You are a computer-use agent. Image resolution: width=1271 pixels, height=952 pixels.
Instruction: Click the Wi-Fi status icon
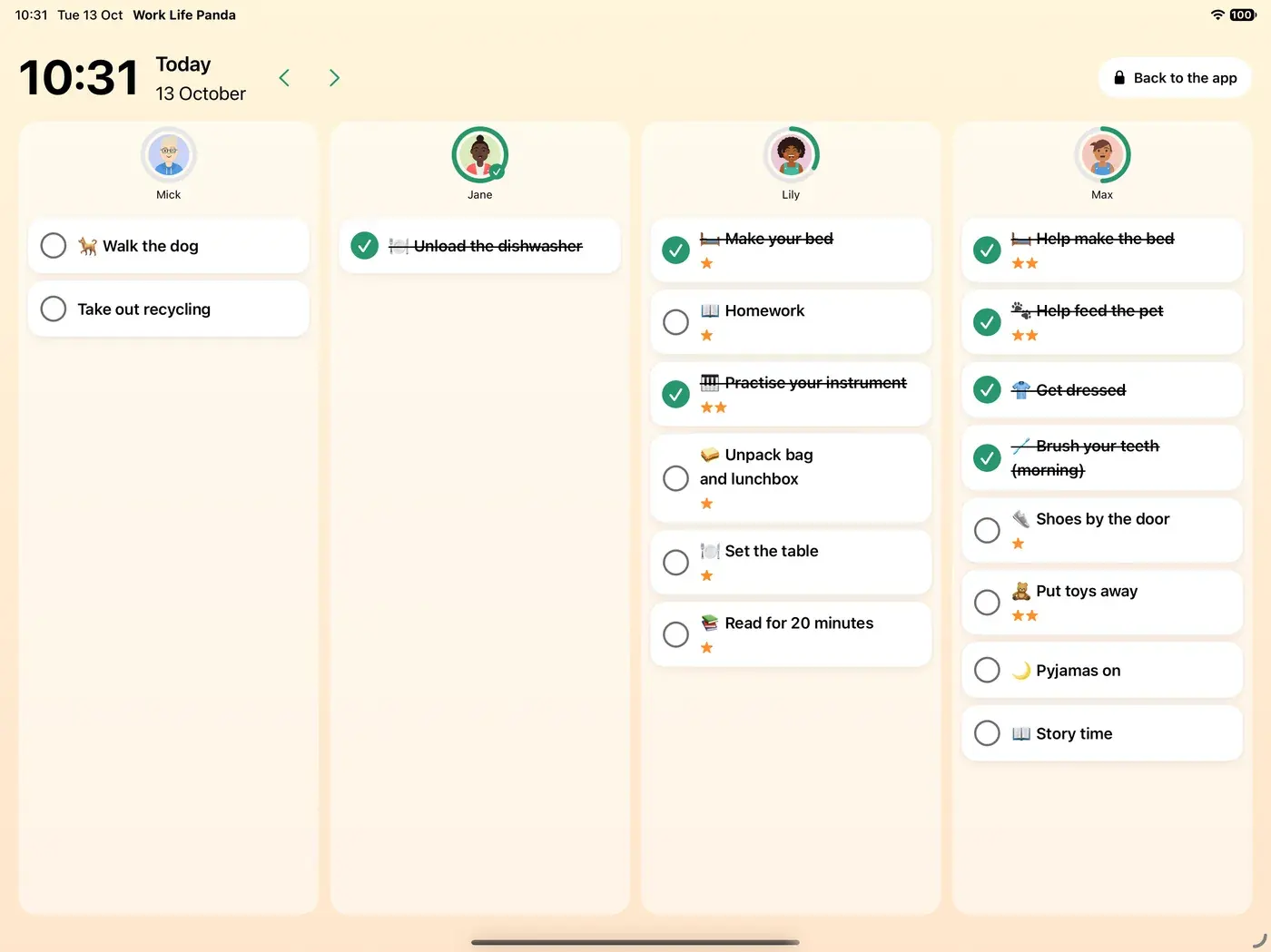coord(1217,15)
